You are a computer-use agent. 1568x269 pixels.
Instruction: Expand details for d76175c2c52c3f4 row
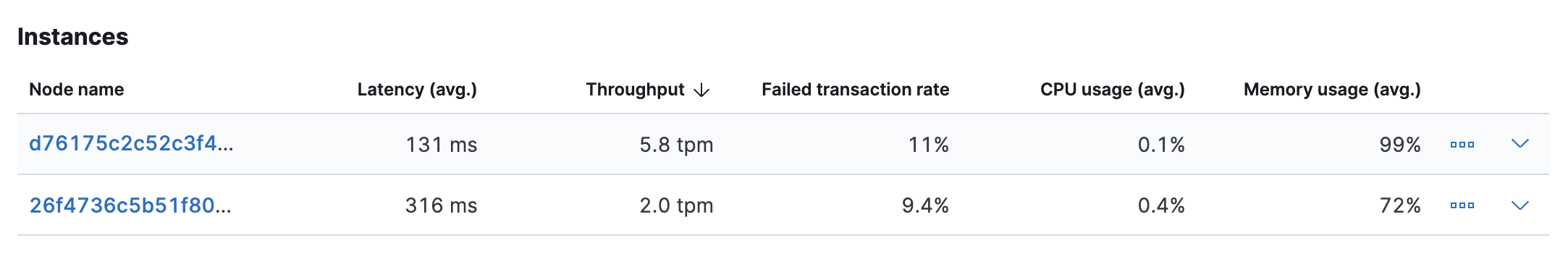pyautogui.click(x=1520, y=144)
